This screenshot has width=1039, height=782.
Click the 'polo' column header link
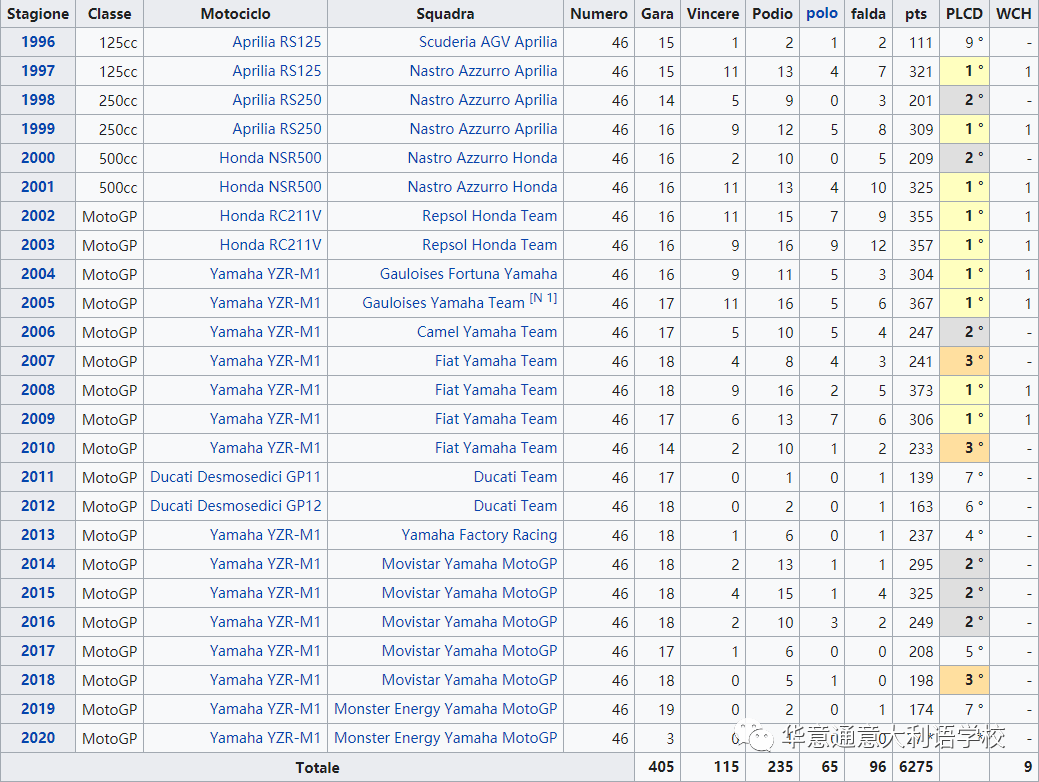[822, 13]
